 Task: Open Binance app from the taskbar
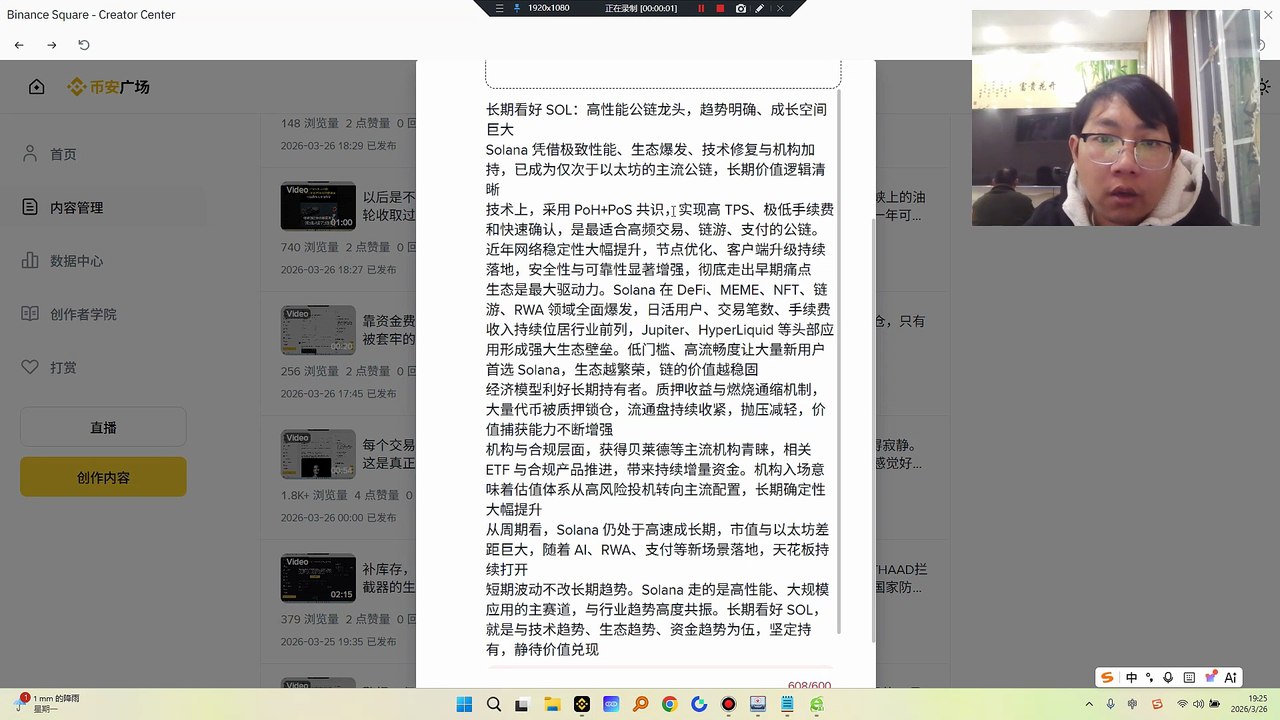582,704
